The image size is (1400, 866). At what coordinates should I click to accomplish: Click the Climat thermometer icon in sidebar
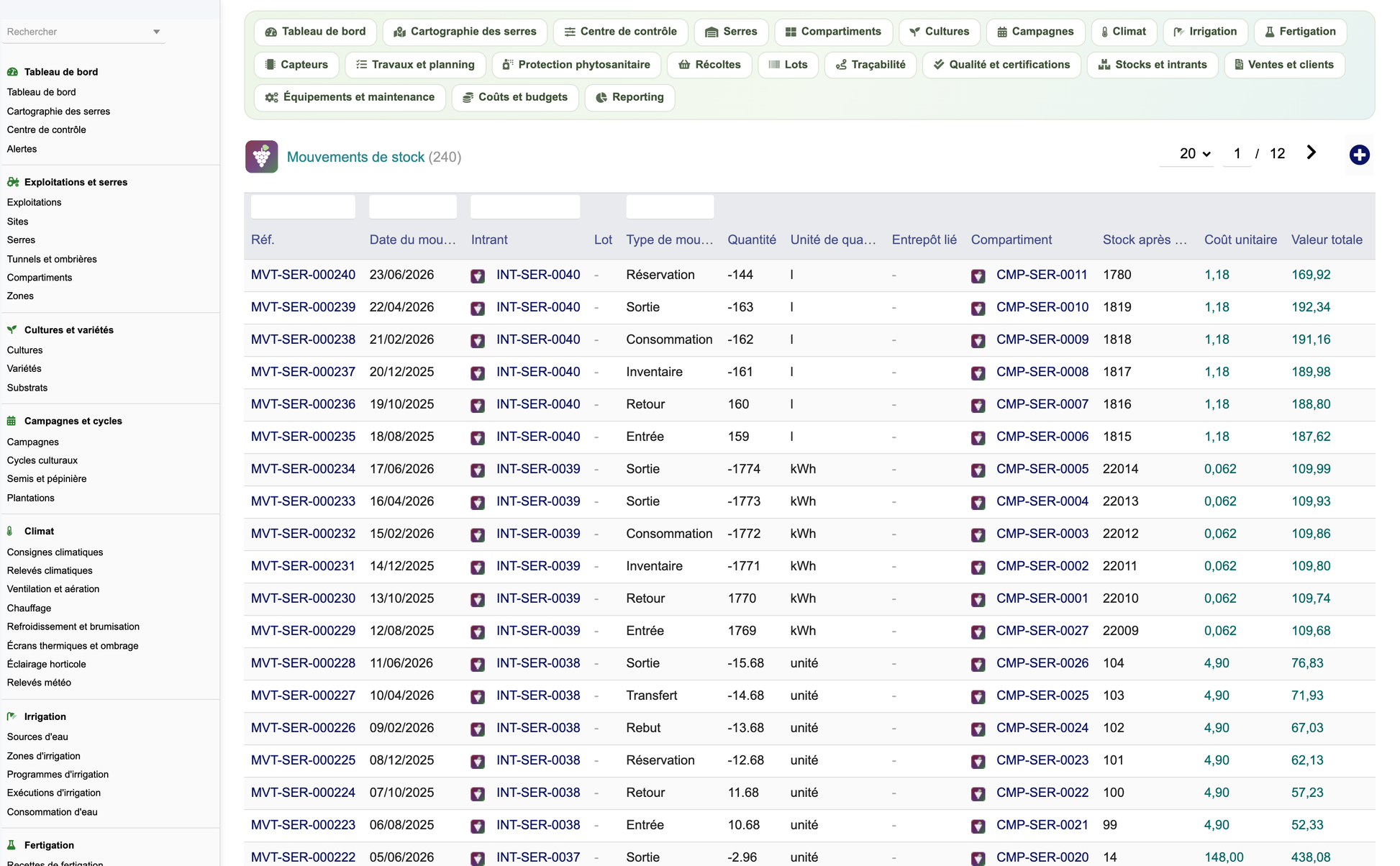[x=10, y=531]
